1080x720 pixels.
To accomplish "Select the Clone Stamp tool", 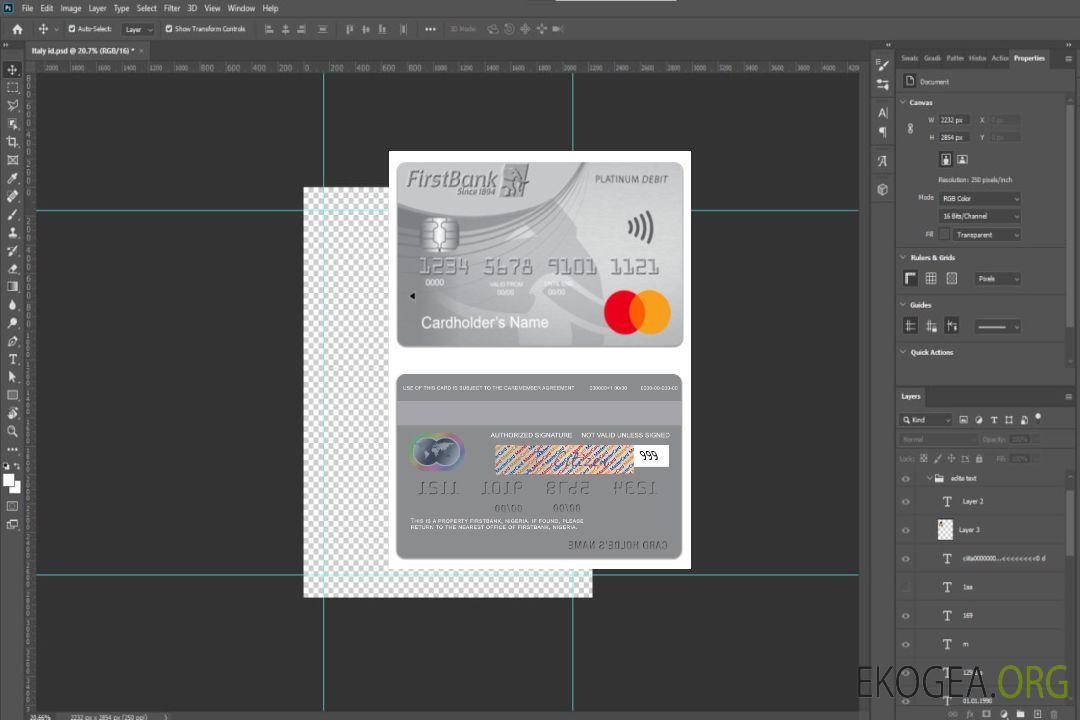I will point(12,233).
